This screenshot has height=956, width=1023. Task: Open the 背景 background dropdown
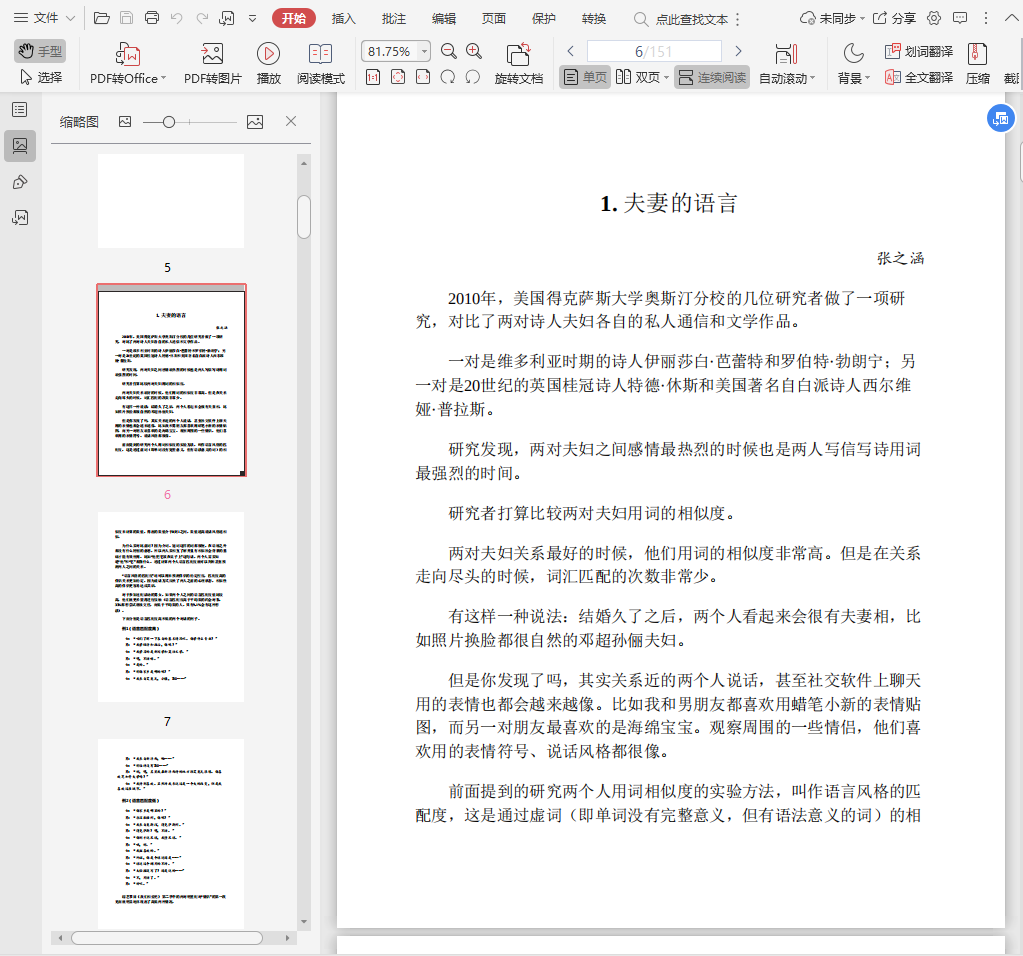point(853,63)
